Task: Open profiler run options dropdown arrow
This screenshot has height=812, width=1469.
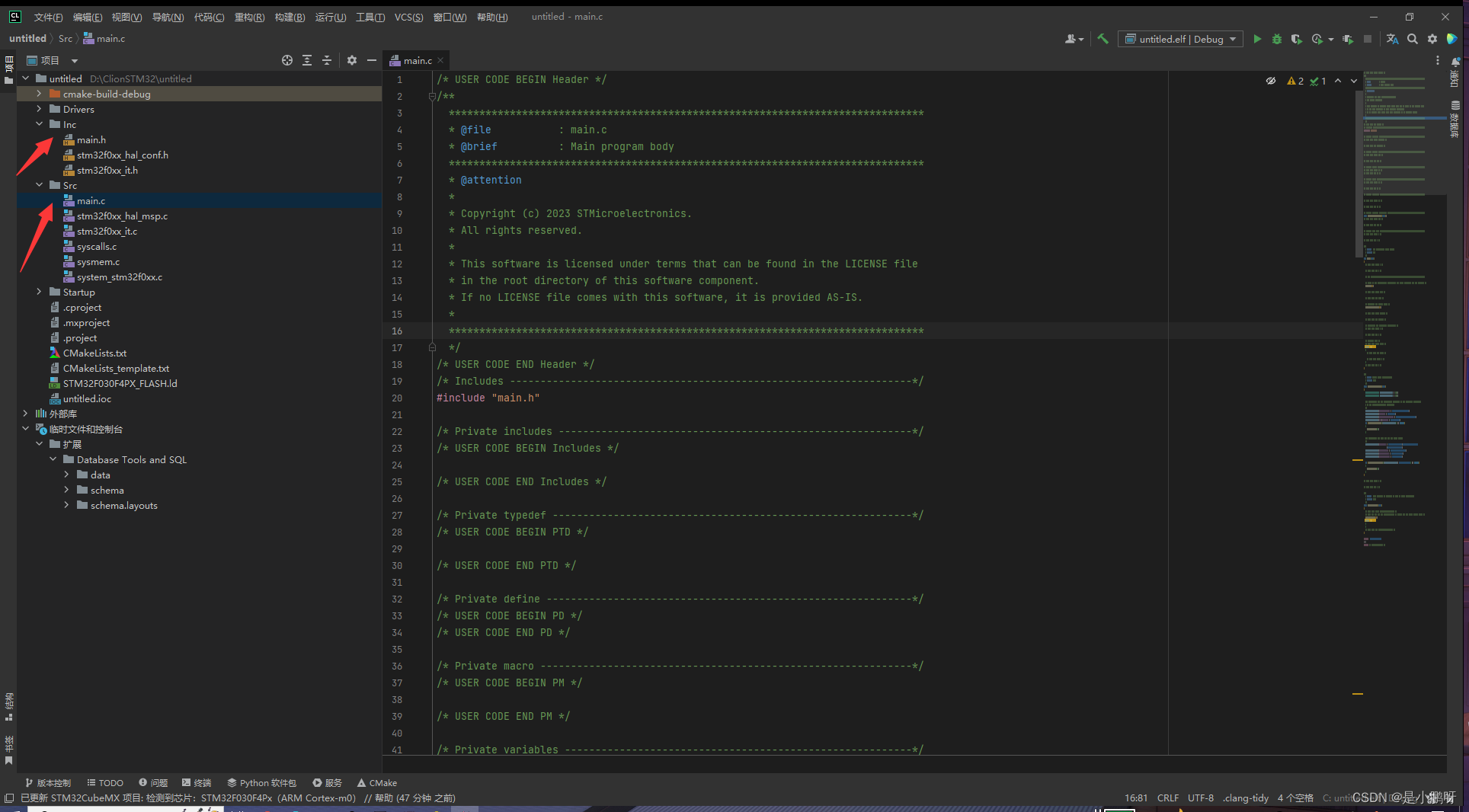Action: (1331, 39)
